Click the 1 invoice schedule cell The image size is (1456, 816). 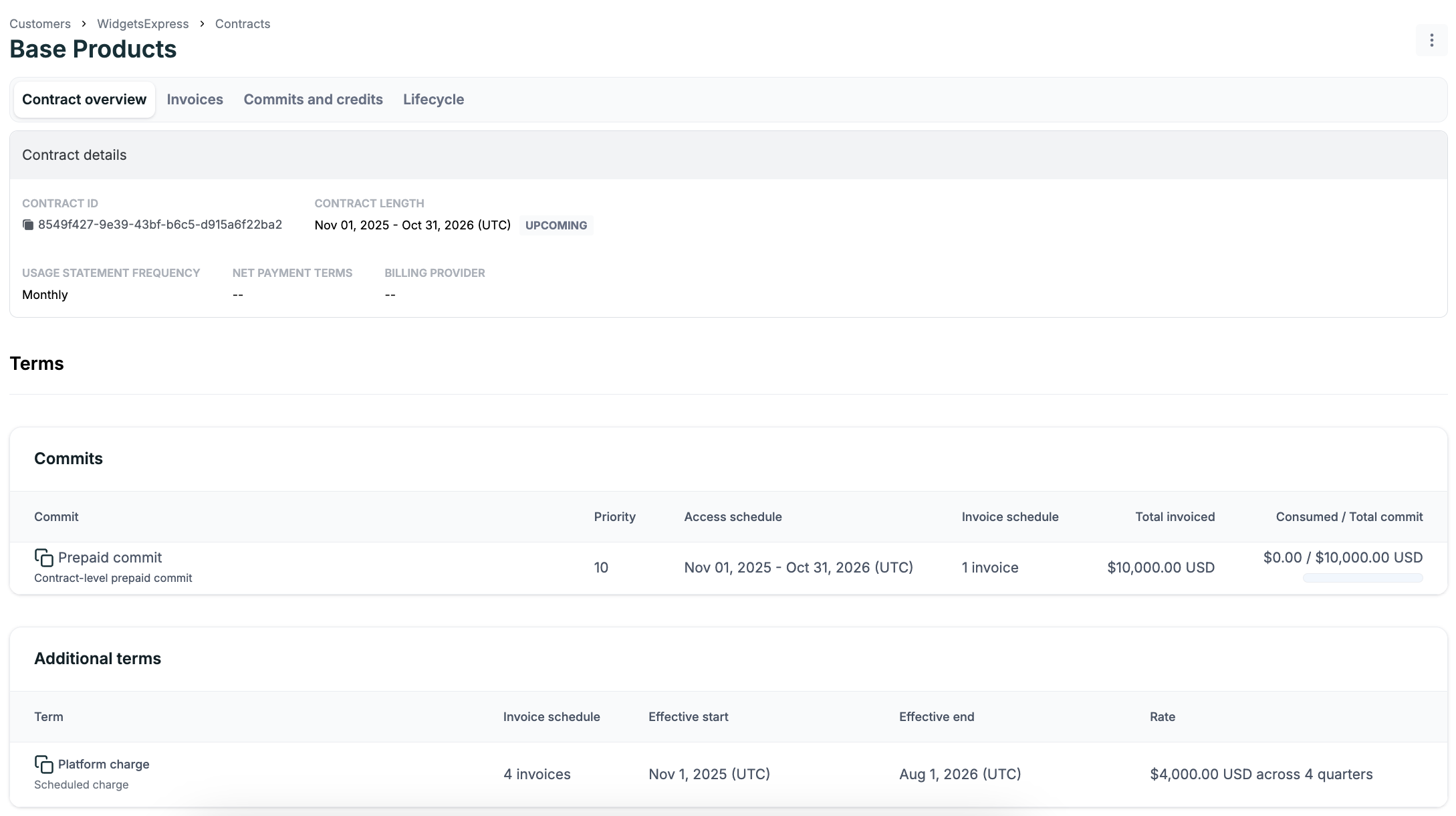990,567
